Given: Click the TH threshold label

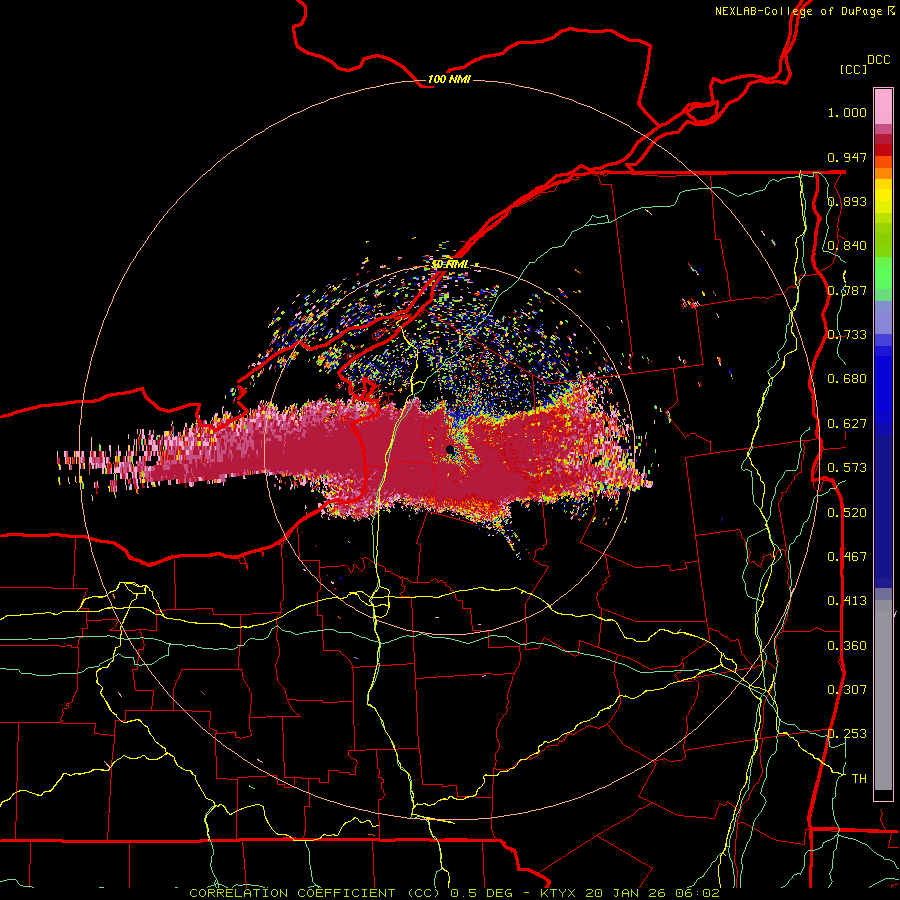Looking at the screenshot, I should 859,779.
